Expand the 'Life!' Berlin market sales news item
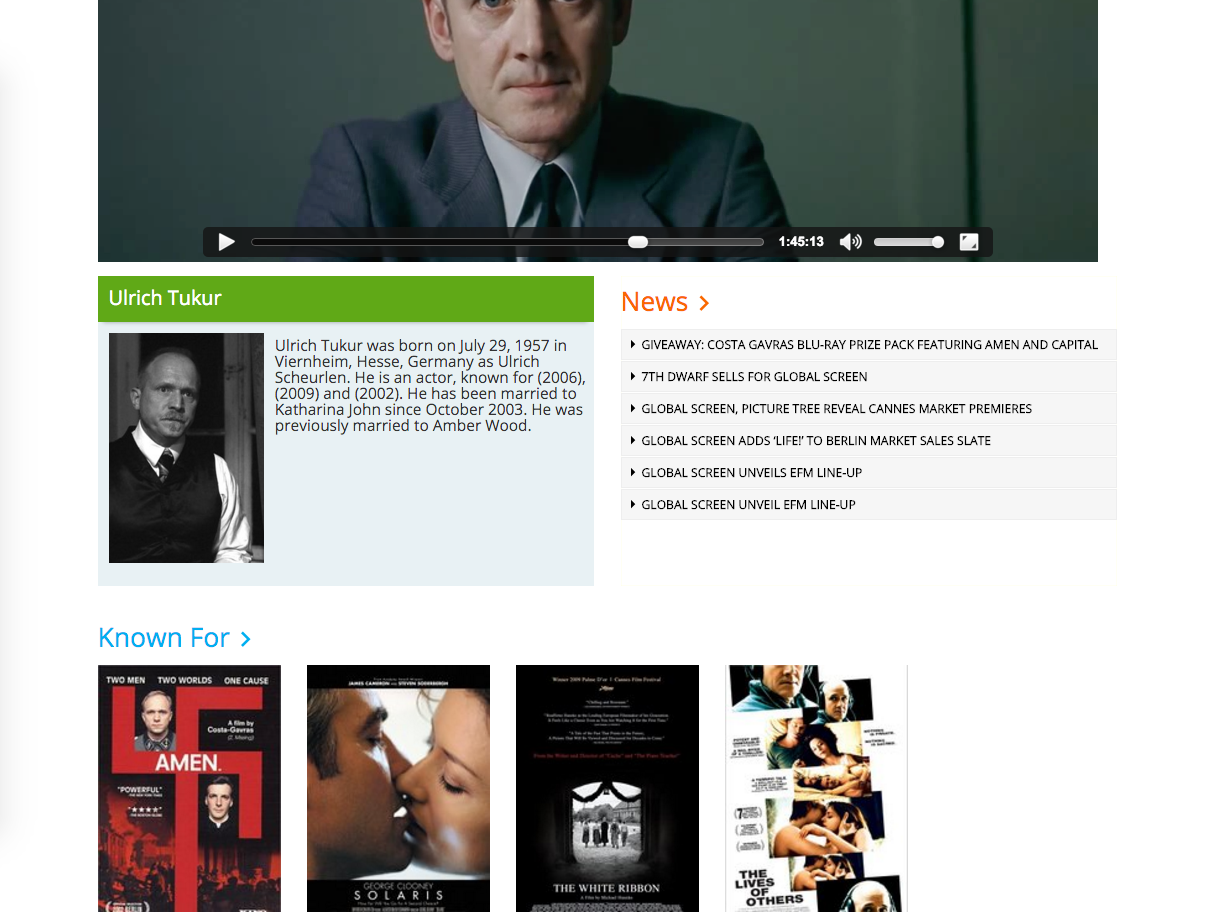1215x917 pixels. pos(868,440)
